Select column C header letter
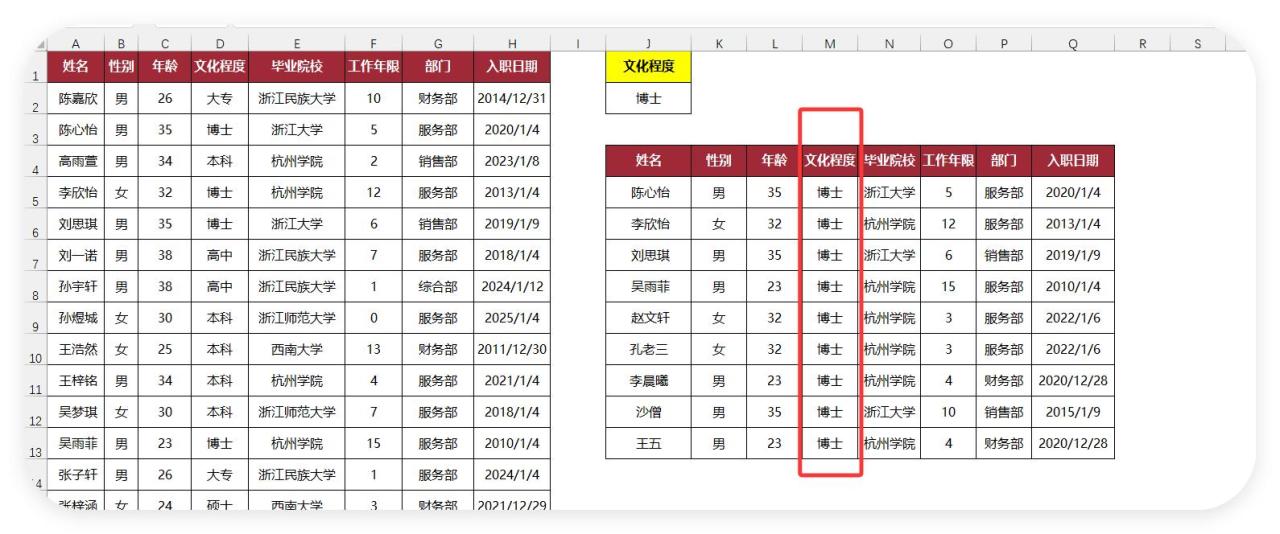The image size is (1280, 534). coord(164,44)
